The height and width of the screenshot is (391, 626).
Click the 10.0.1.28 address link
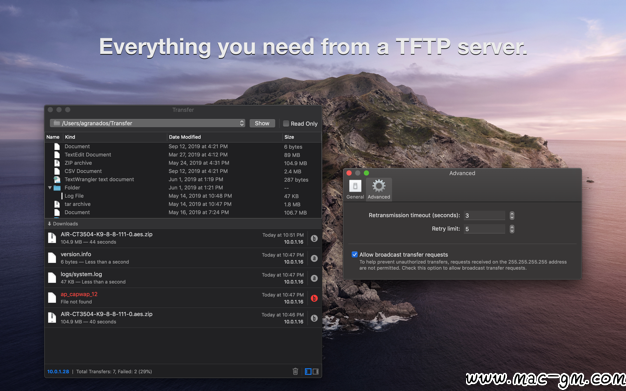pos(58,371)
